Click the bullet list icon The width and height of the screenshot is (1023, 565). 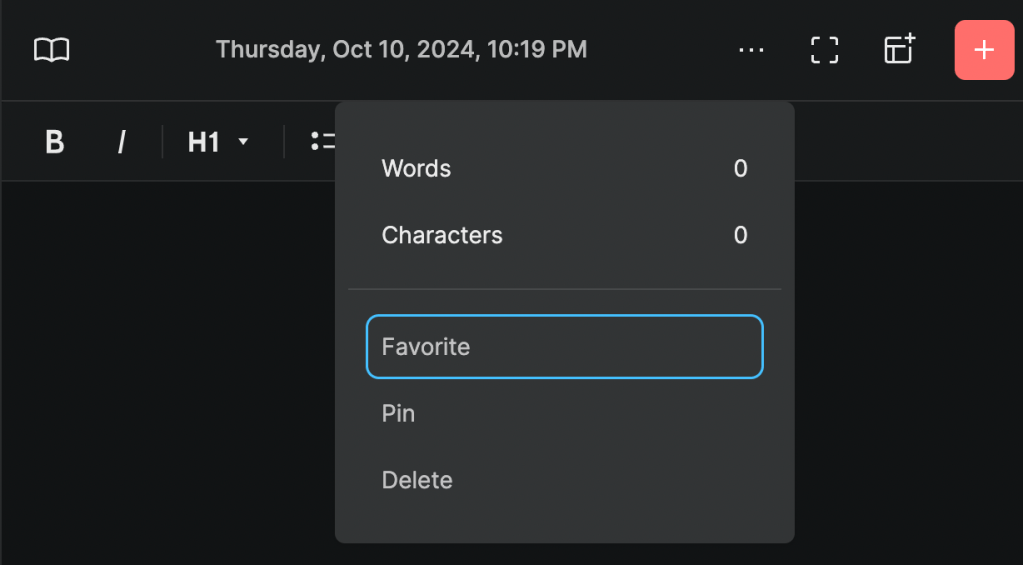[x=322, y=142]
